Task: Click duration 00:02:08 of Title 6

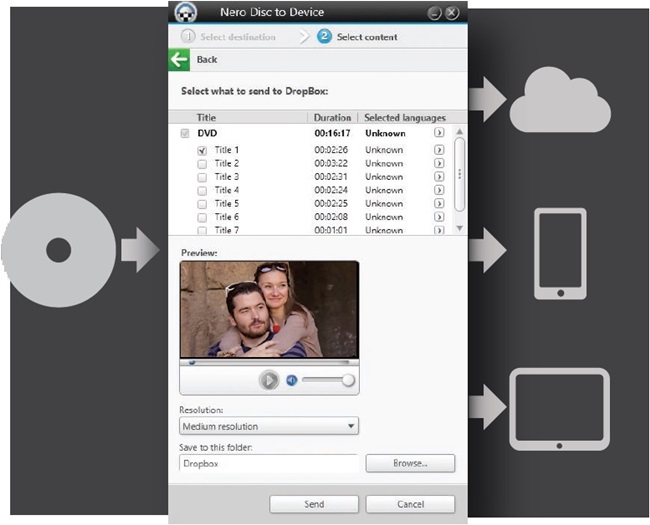Action: (x=331, y=217)
